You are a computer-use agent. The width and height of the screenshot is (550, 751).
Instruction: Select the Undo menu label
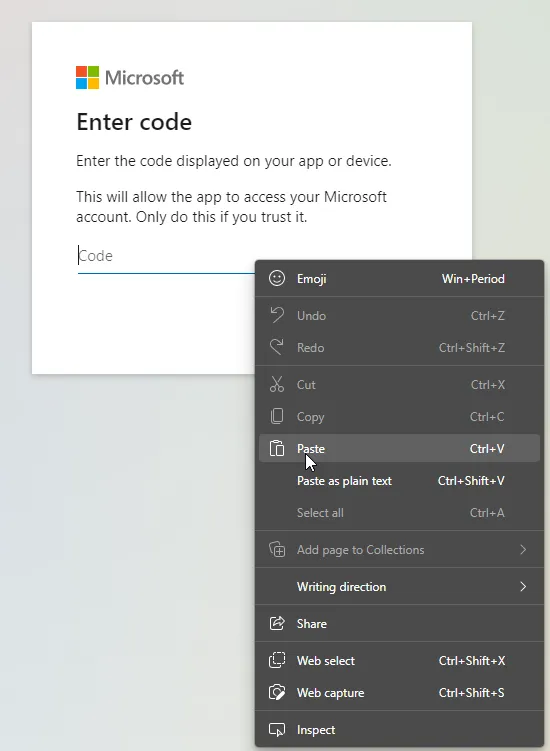tap(311, 315)
